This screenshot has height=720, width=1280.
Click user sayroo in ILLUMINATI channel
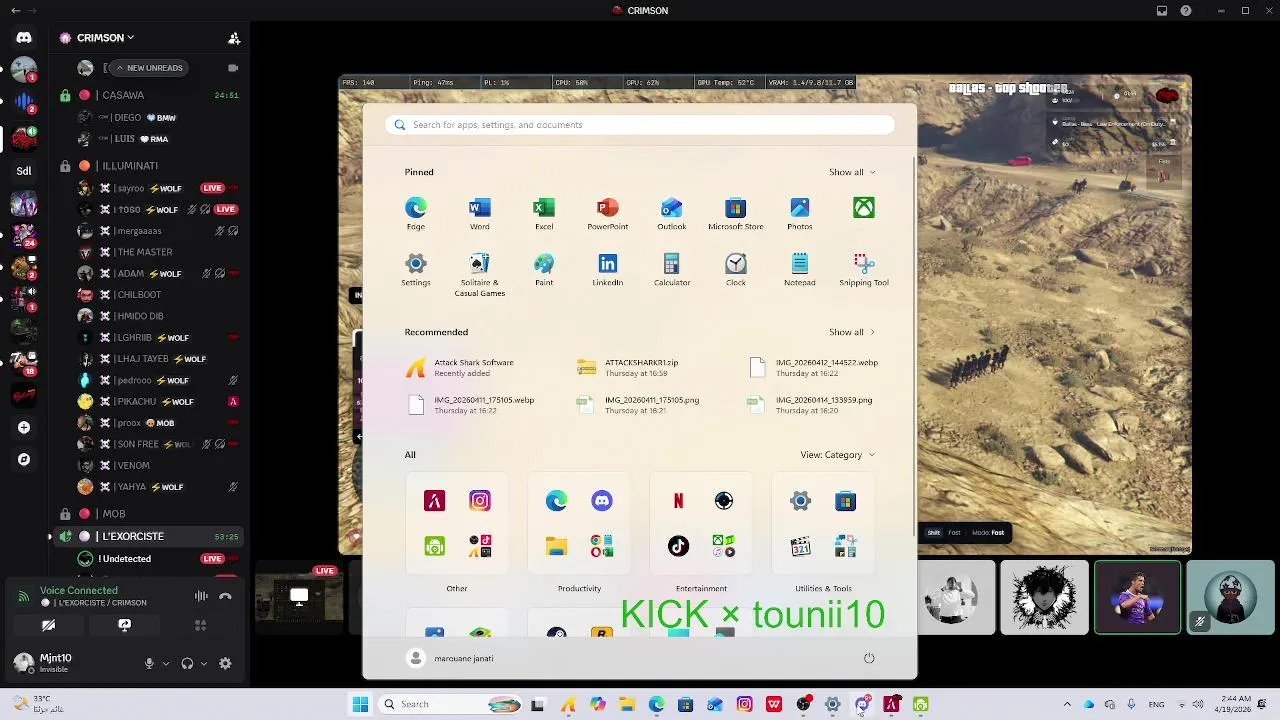[x=146, y=188]
